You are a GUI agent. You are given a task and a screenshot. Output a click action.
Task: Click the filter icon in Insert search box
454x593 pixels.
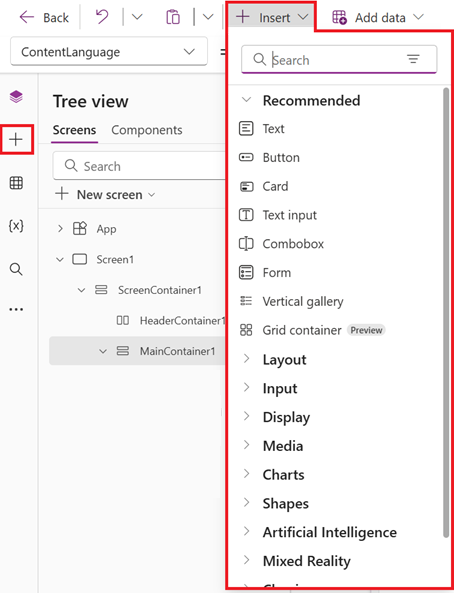tap(413, 59)
